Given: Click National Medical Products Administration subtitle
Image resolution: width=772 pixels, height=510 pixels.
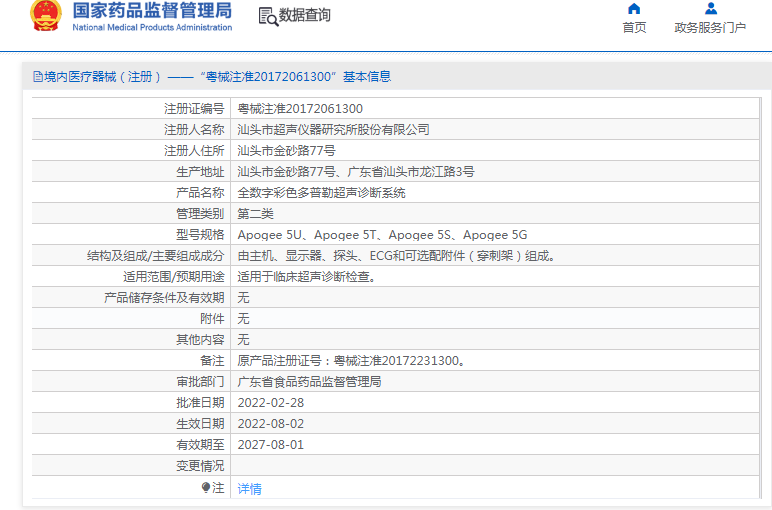Looking at the screenshot, I should point(152,28).
